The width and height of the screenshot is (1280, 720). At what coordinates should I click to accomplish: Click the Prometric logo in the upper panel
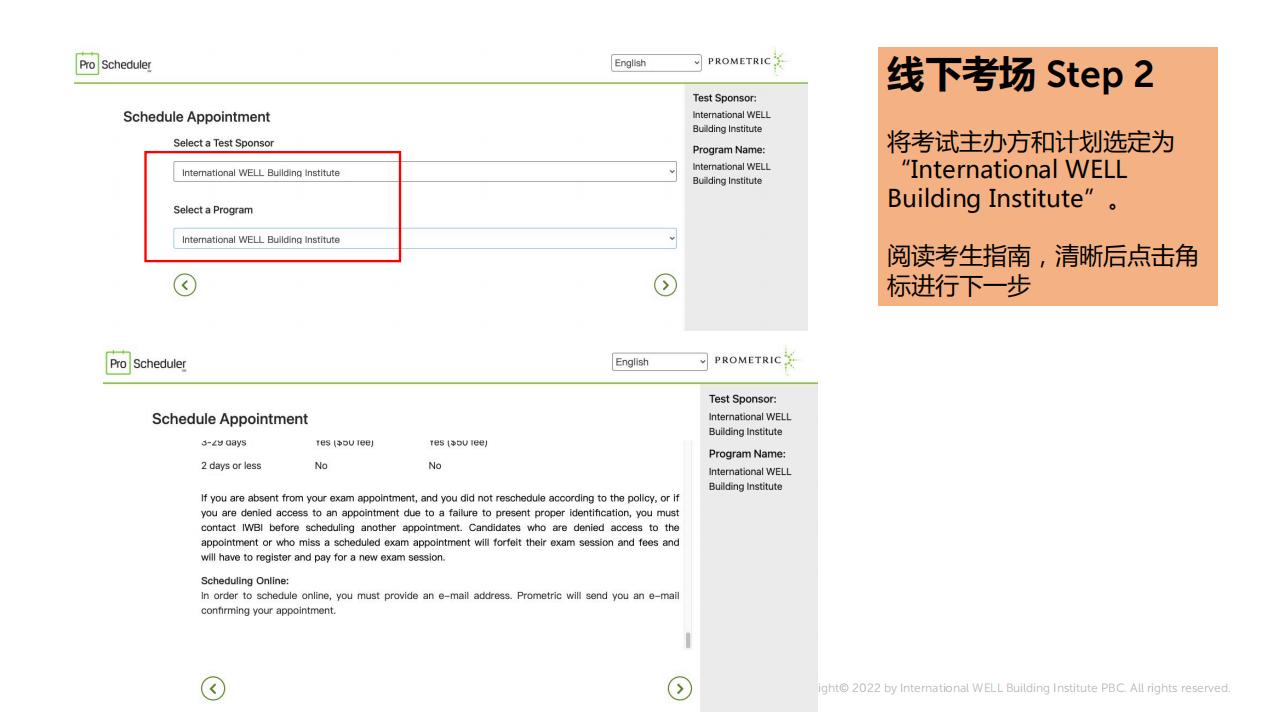click(748, 62)
